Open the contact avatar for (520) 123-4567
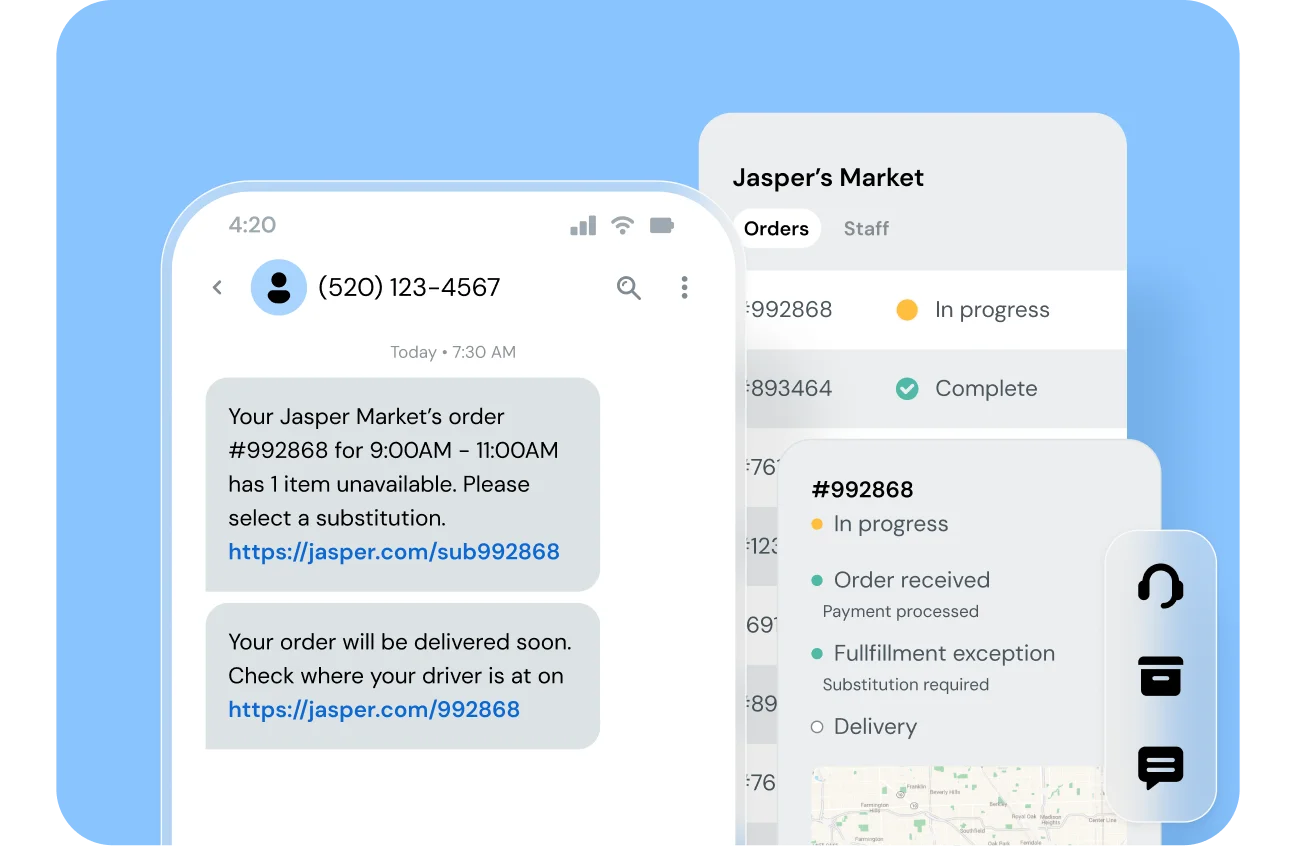1296x846 pixels. click(x=279, y=288)
